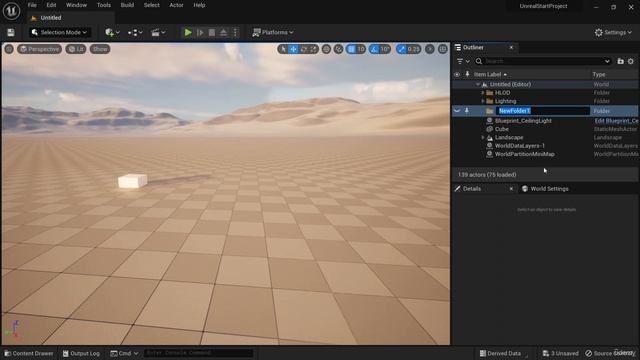This screenshot has width=640, height=360.
Task: Toggle the surface snapping icon
Action: (338, 49)
